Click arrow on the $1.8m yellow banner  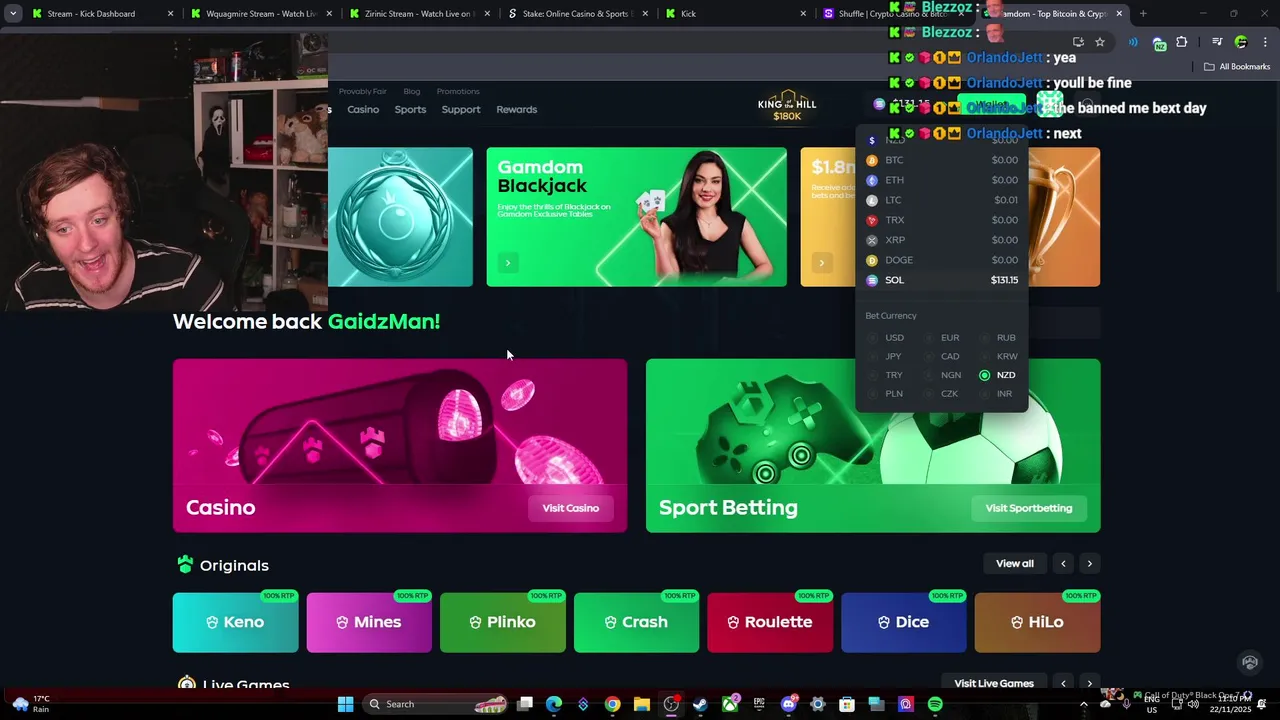tap(821, 263)
